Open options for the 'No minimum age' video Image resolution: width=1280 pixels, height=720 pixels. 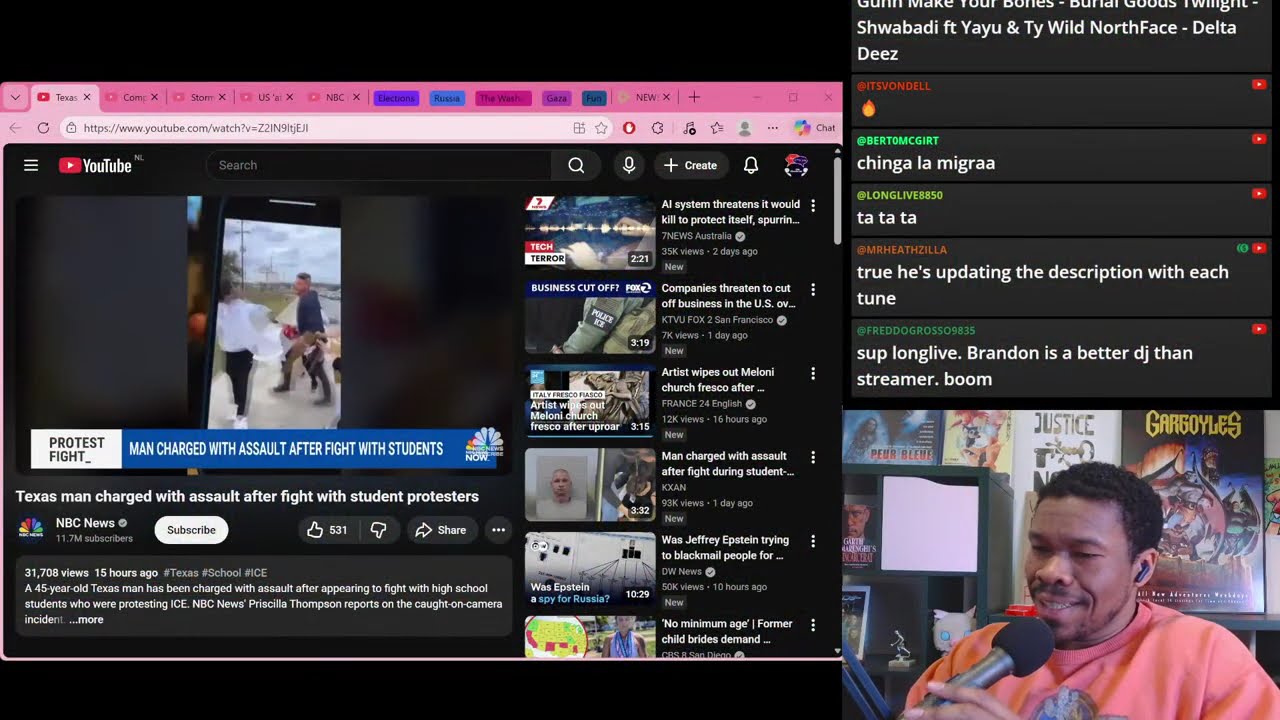(x=813, y=625)
